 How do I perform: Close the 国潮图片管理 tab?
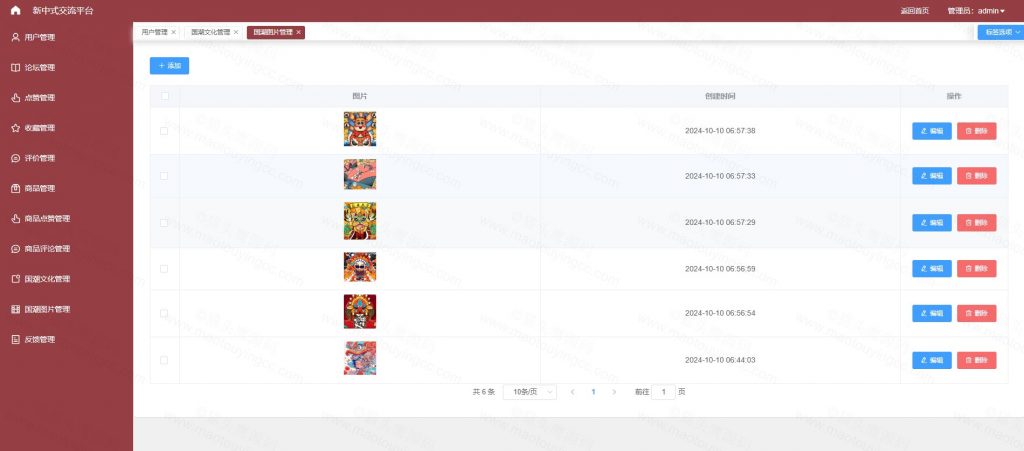coord(298,32)
